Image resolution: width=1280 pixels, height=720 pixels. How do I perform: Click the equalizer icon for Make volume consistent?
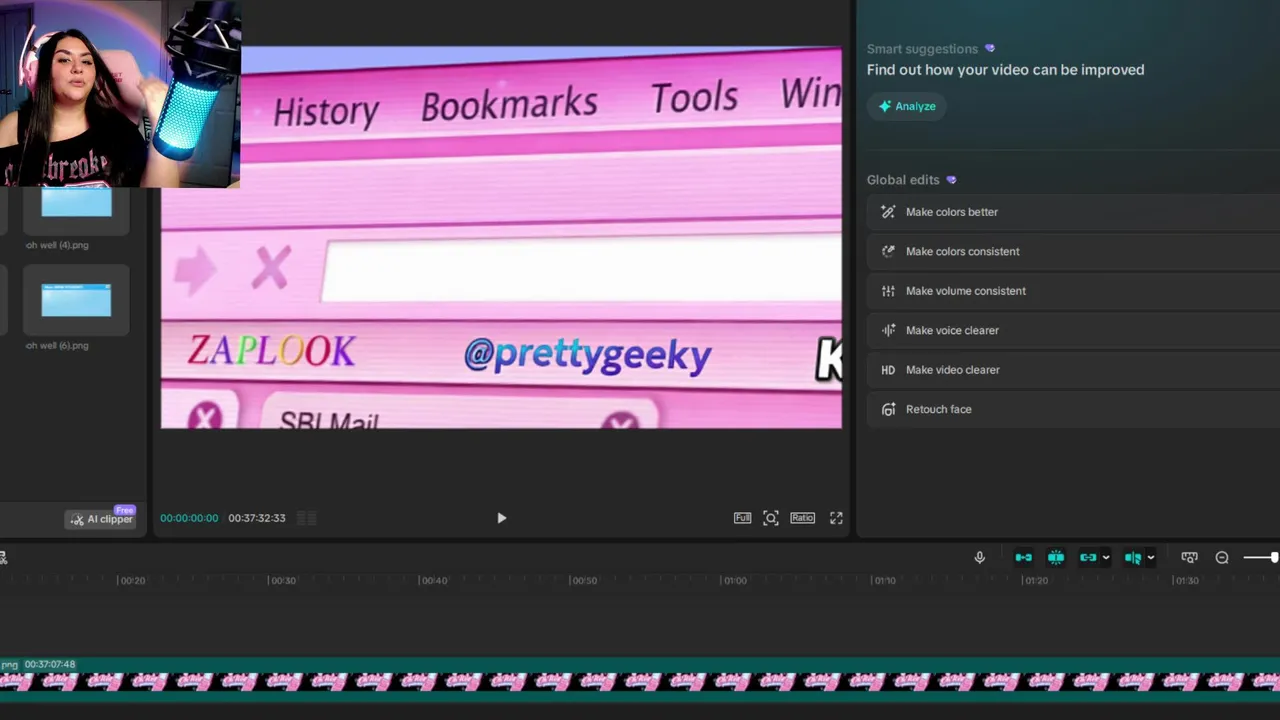click(x=888, y=291)
